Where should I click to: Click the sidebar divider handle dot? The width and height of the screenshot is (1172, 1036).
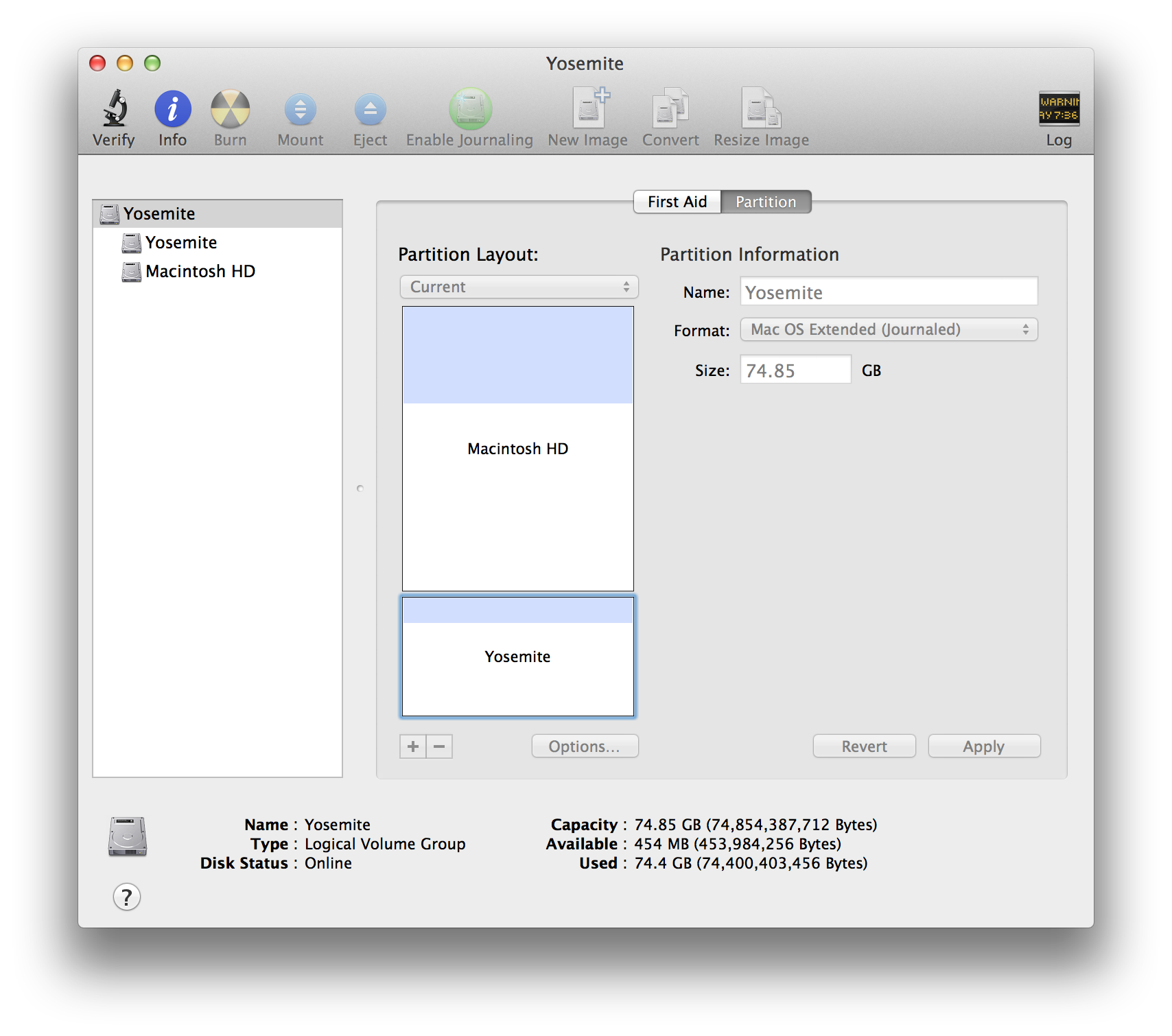click(x=360, y=488)
